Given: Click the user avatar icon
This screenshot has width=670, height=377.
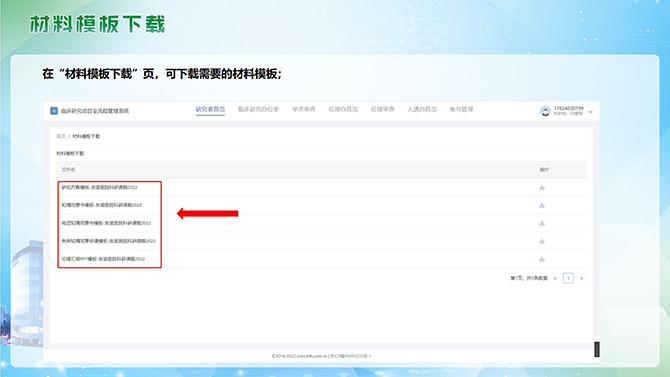Looking at the screenshot, I should point(545,111).
